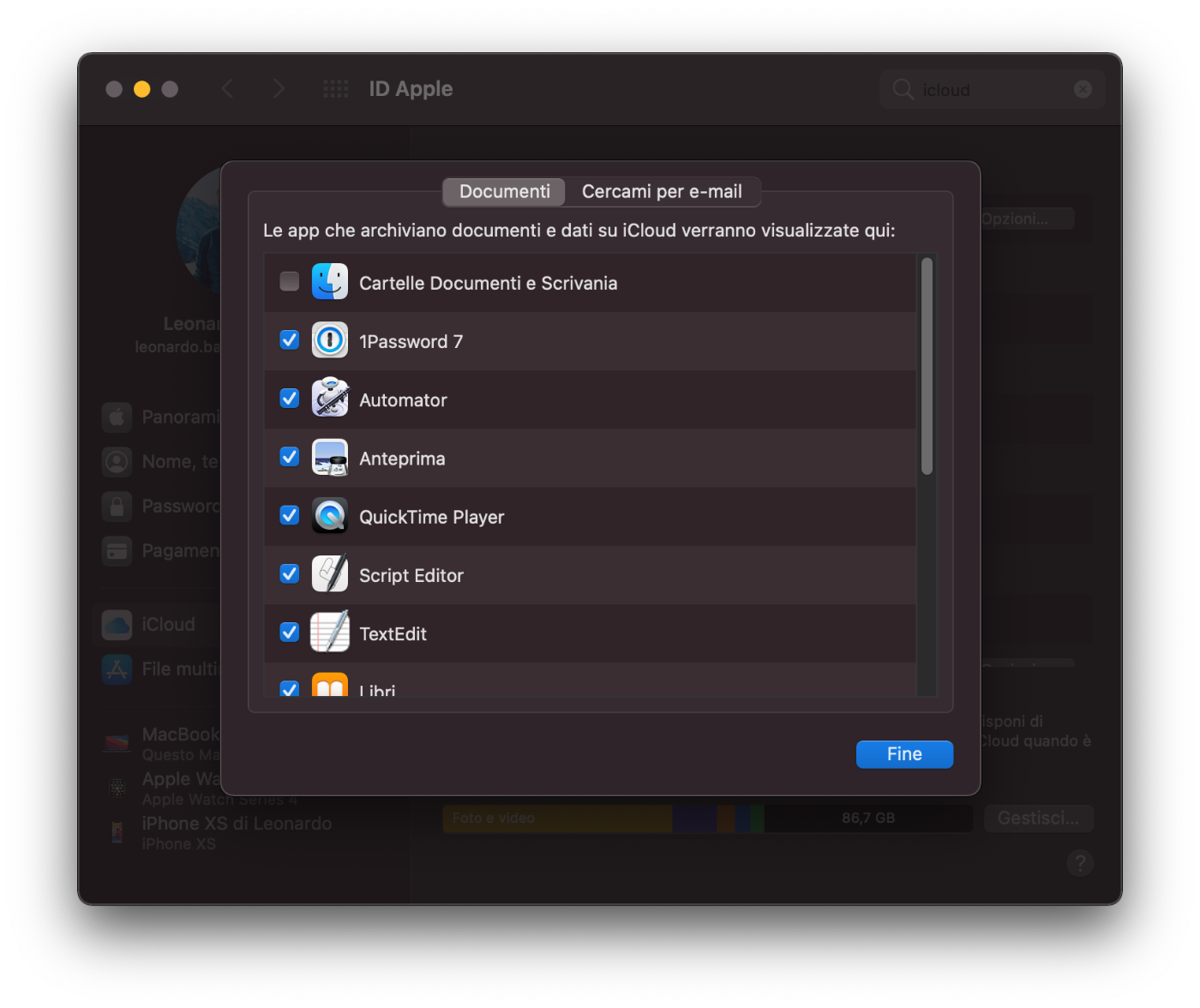The width and height of the screenshot is (1200, 1008).
Task: Select the Apple Watch device icon
Action: point(117,788)
